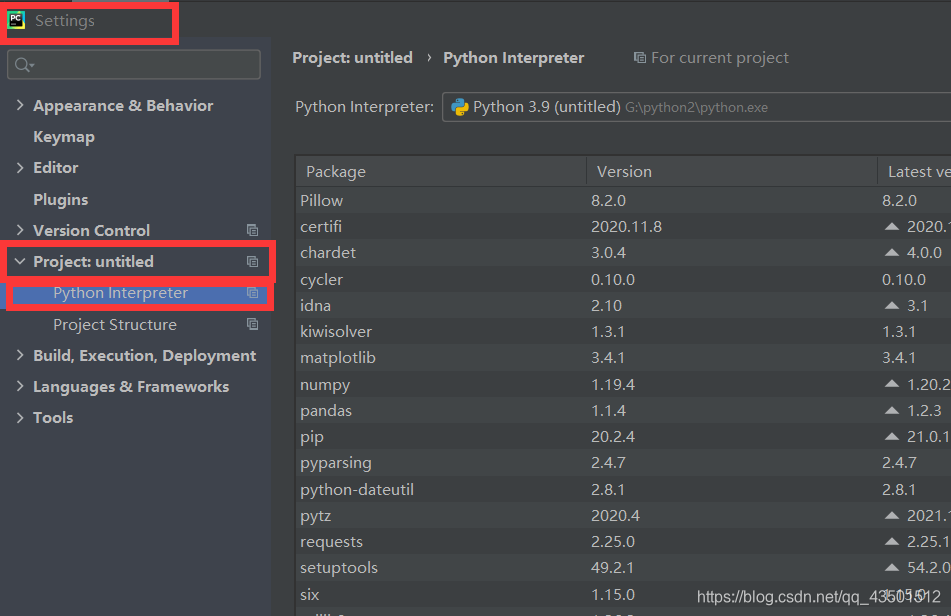Click the upgrade arrow for chardet

892,253
